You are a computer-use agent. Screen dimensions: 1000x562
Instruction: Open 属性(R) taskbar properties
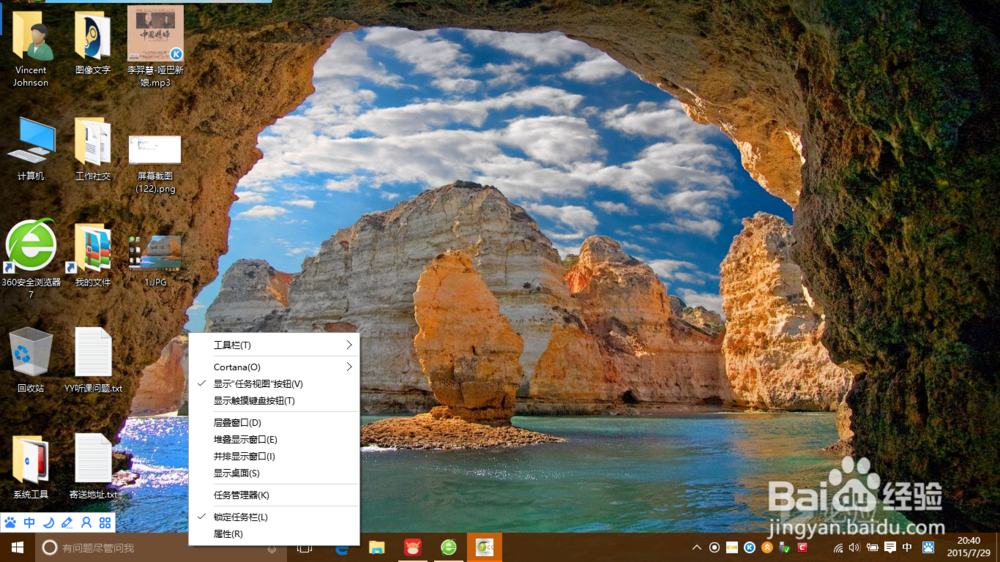pyautogui.click(x=274, y=534)
